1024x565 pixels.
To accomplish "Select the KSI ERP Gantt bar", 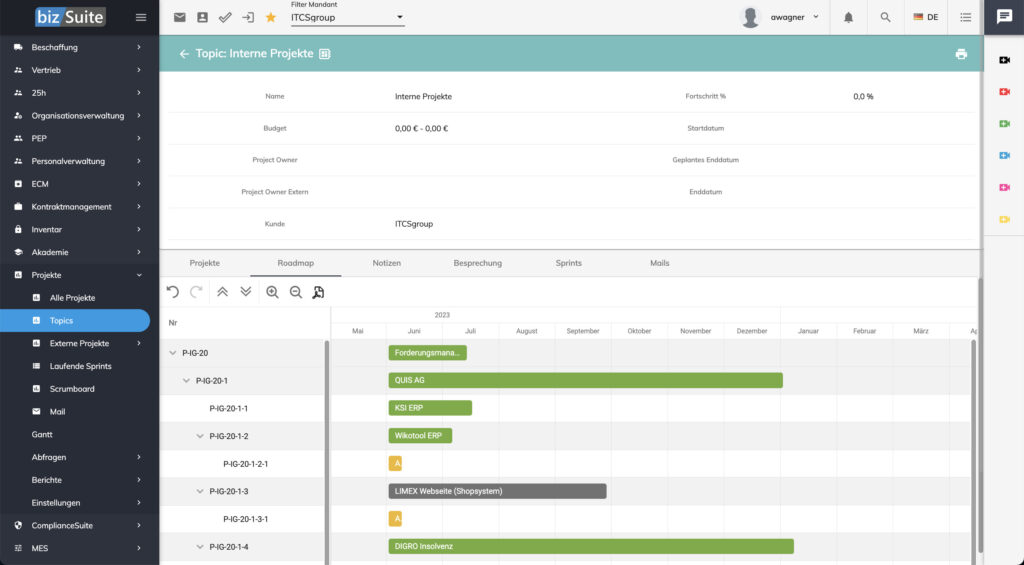I will tap(430, 408).
